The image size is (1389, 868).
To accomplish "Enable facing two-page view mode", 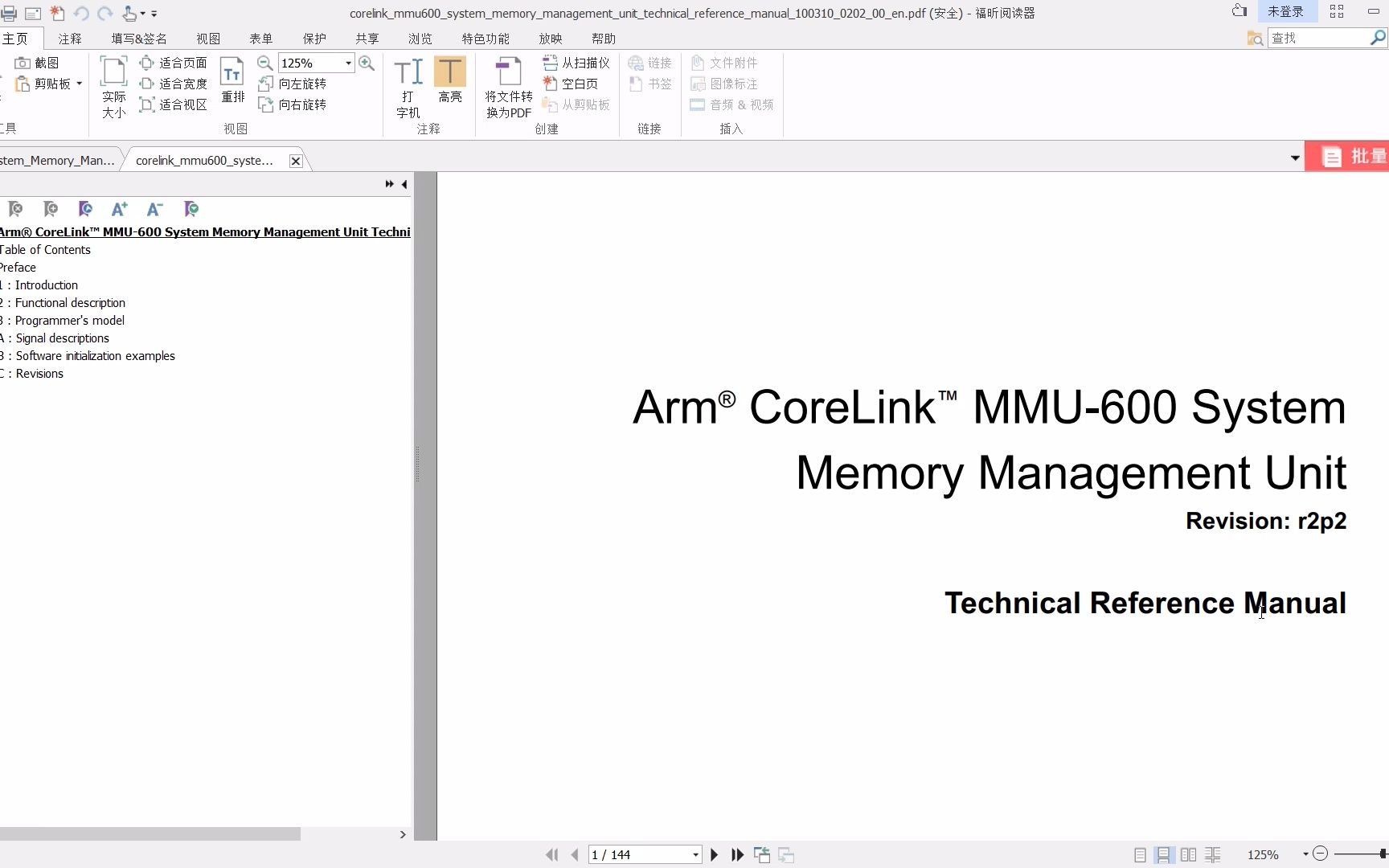I will coord(1188,855).
